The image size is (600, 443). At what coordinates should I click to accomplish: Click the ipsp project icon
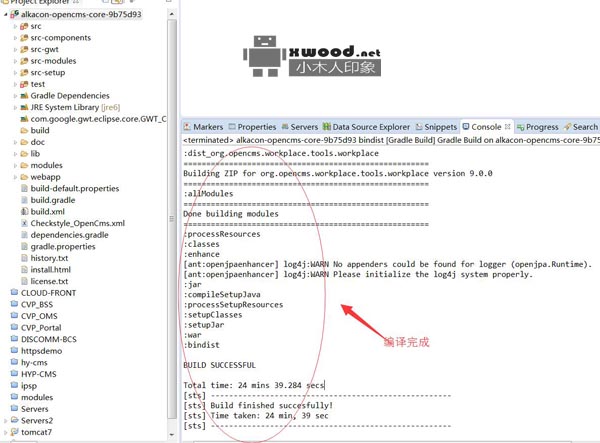coord(15,385)
